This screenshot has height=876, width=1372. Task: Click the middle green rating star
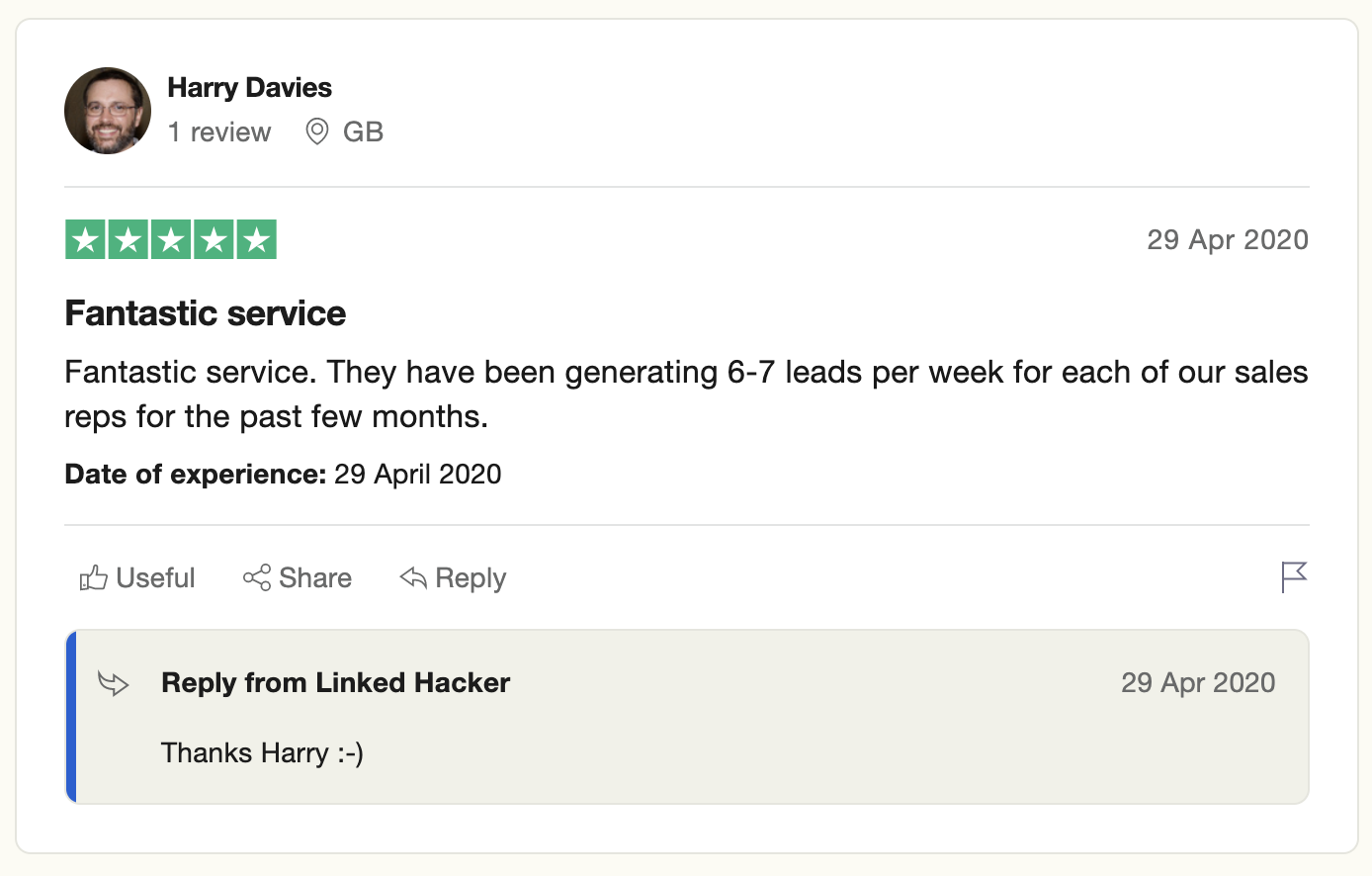(x=171, y=239)
